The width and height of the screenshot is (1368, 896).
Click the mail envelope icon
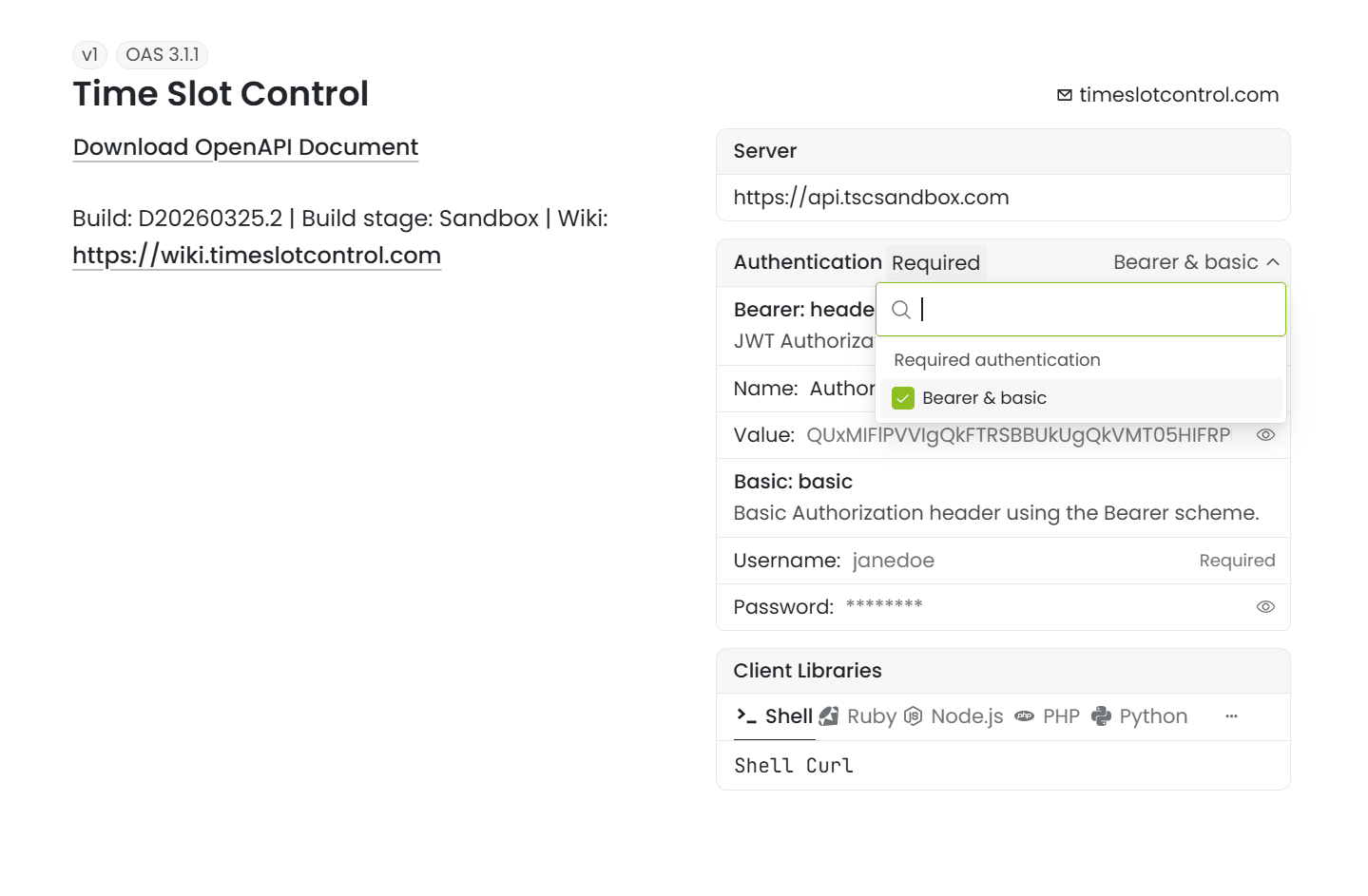1065,95
